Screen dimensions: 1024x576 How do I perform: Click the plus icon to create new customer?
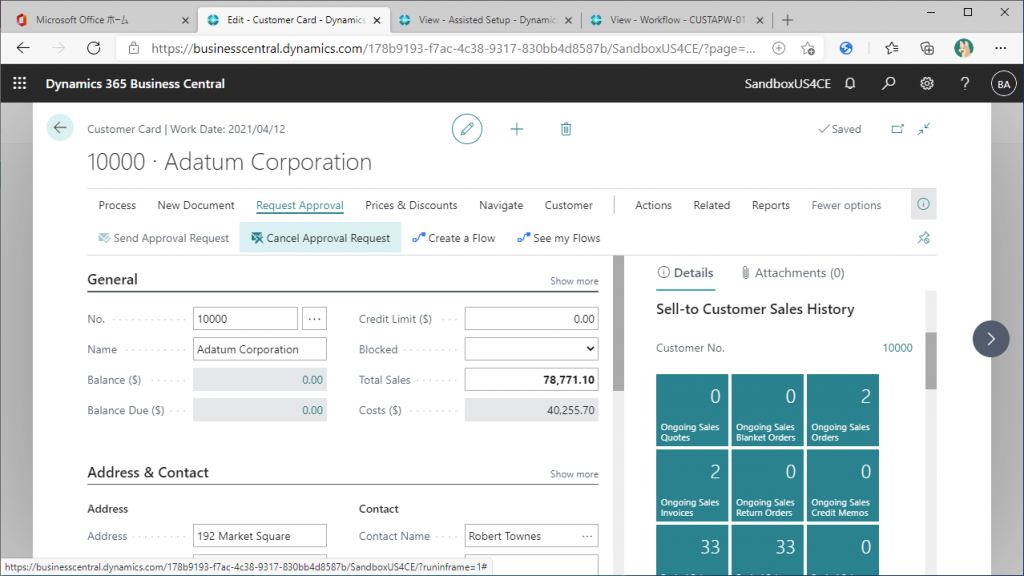(x=516, y=129)
